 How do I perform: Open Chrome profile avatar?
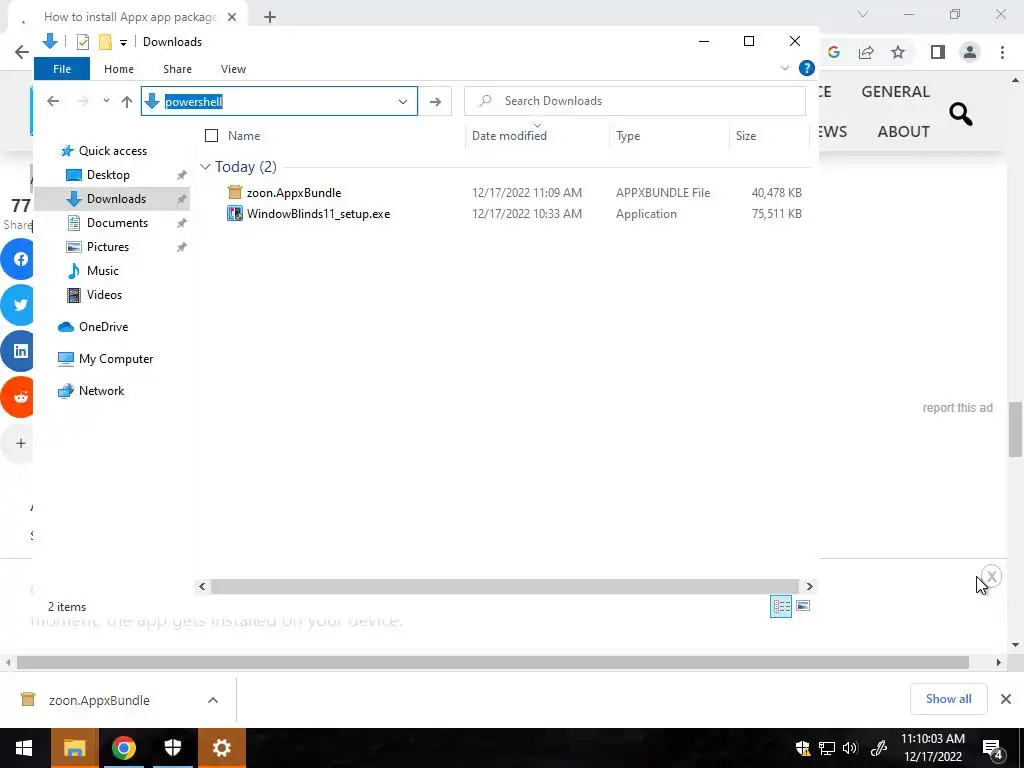[x=970, y=52]
